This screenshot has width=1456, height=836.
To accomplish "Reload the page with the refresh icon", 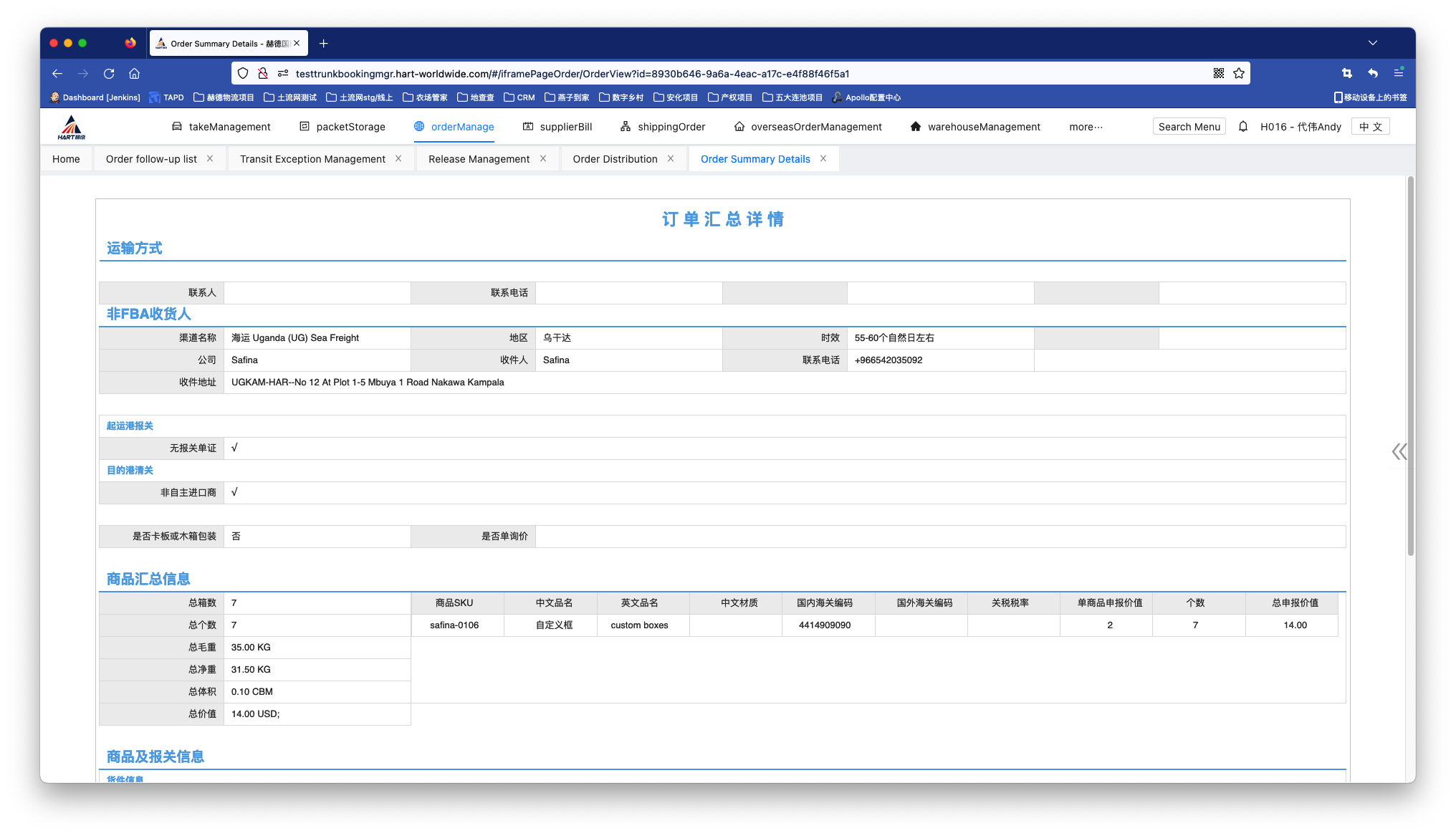I will point(109,74).
